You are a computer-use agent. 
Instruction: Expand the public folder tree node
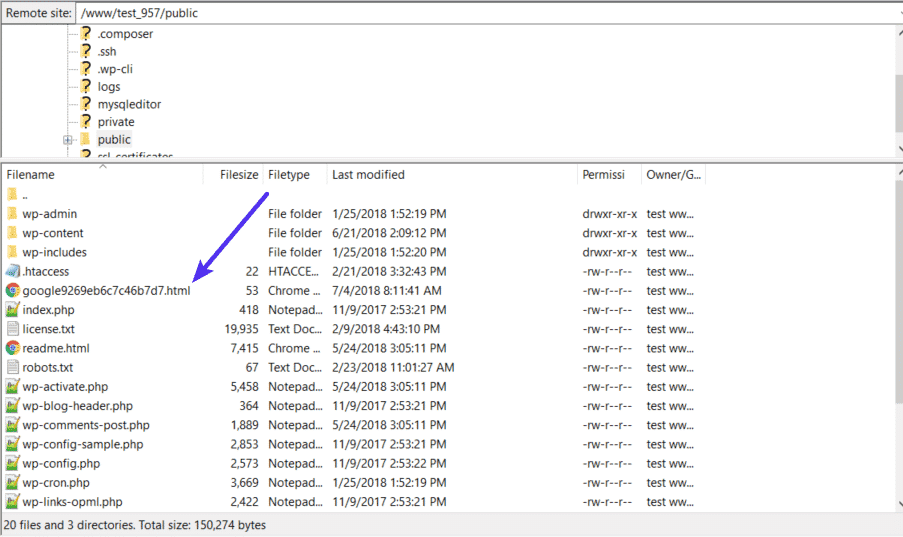tap(67, 140)
